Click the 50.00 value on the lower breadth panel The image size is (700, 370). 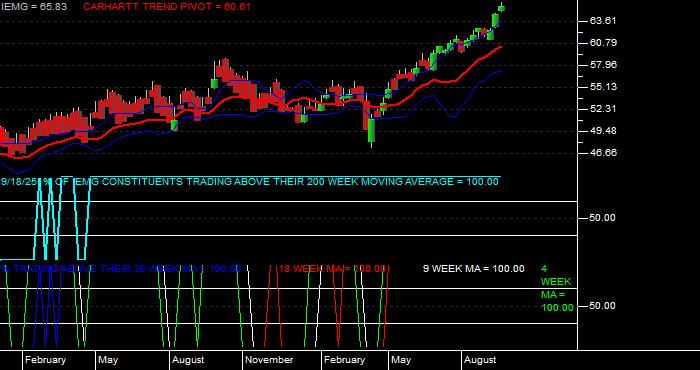pyautogui.click(x=603, y=306)
